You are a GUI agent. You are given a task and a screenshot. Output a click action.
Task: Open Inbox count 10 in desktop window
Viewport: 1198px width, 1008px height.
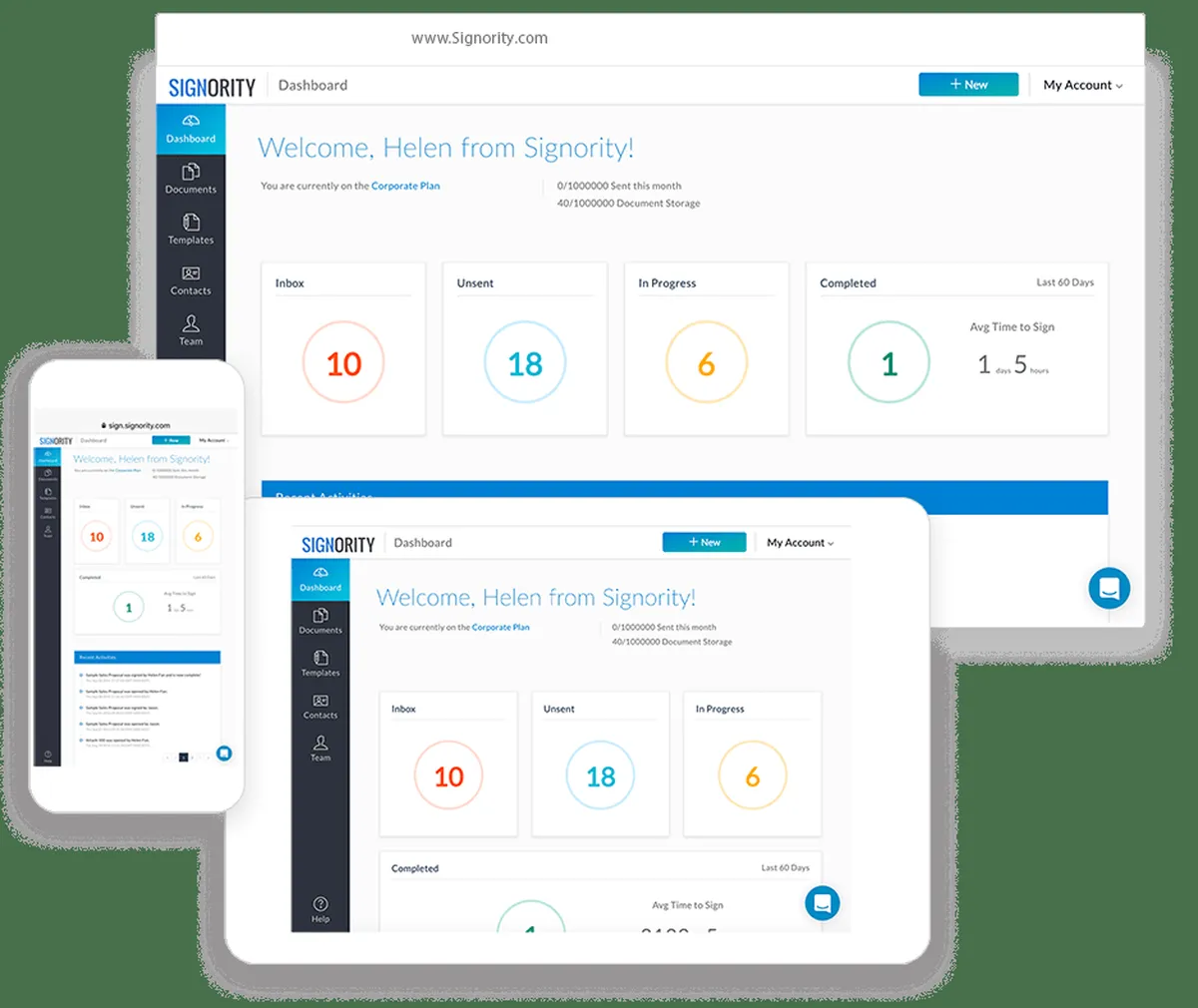343,363
